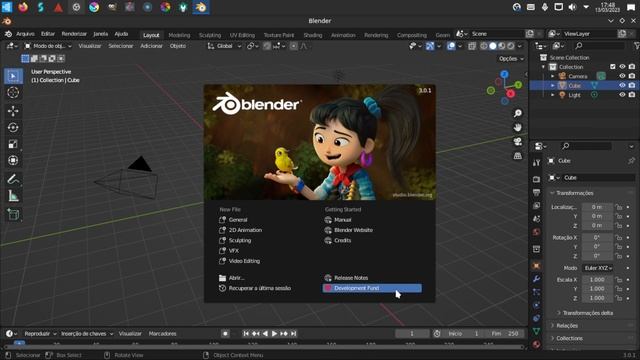Screen dimensions: 640x360
Task: Select the Add Cube tool
Action: (x=13, y=214)
